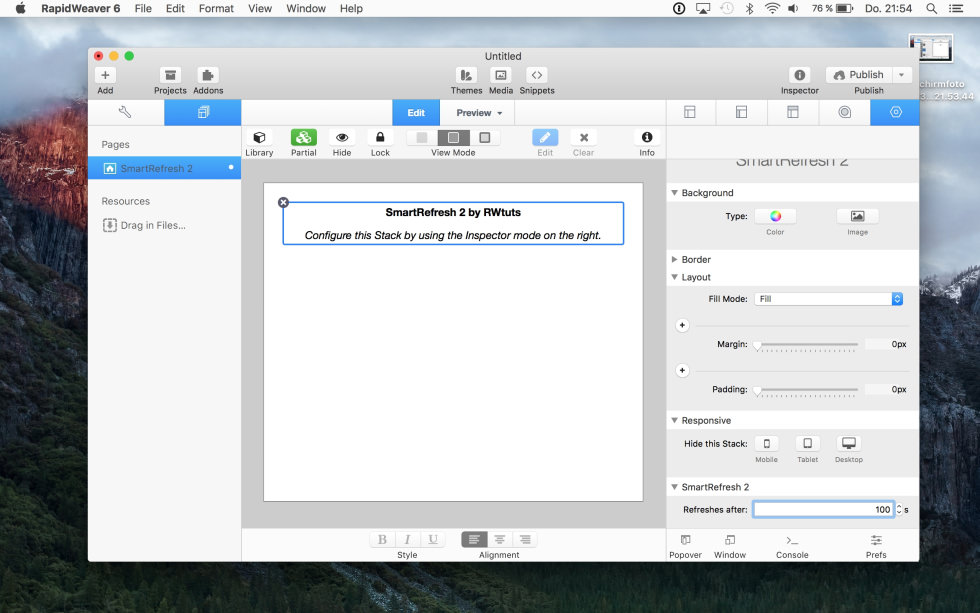Viewport: 980px width, 613px height.
Task: Click the stack Info icon
Action: pyautogui.click(x=647, y=137)
